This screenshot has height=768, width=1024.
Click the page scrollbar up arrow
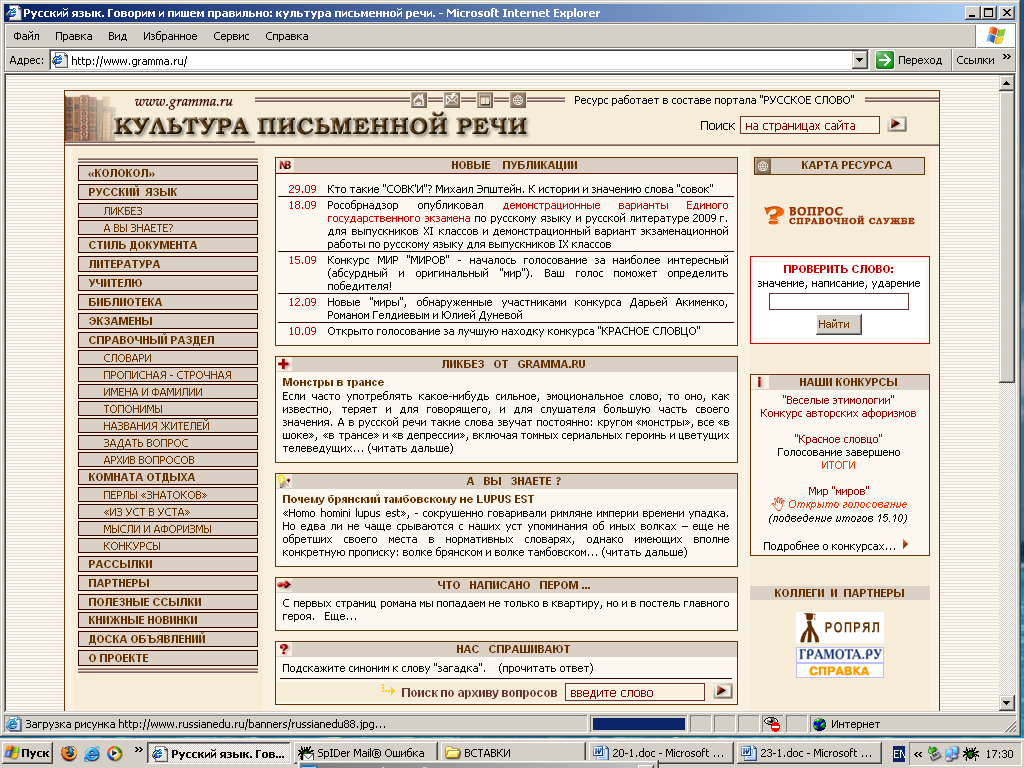(x=1006, y=83)
